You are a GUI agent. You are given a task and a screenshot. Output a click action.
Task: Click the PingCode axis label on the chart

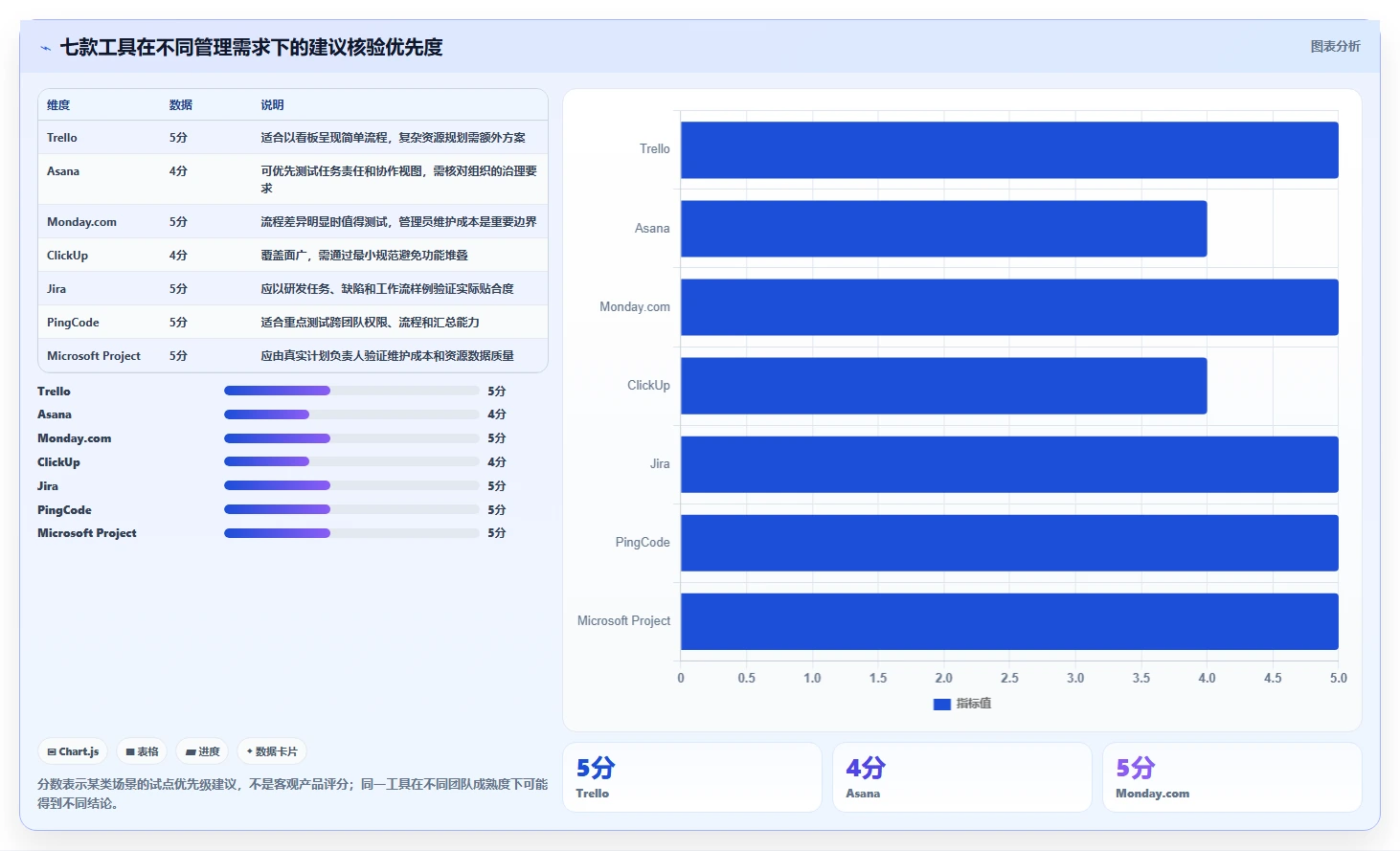[643, 543]
